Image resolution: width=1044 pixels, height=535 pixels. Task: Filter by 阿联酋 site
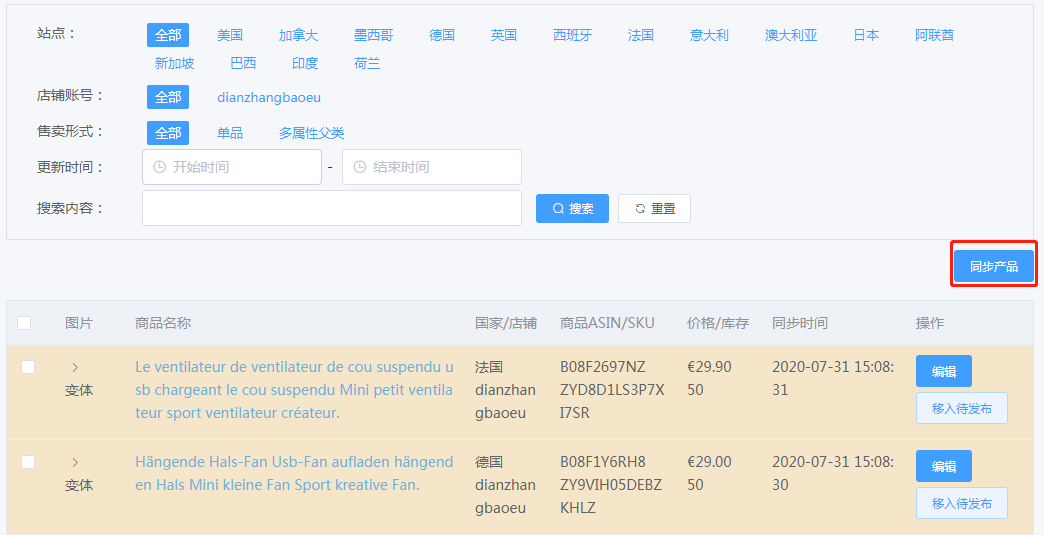pyautogui.click(x=935, y=35)
